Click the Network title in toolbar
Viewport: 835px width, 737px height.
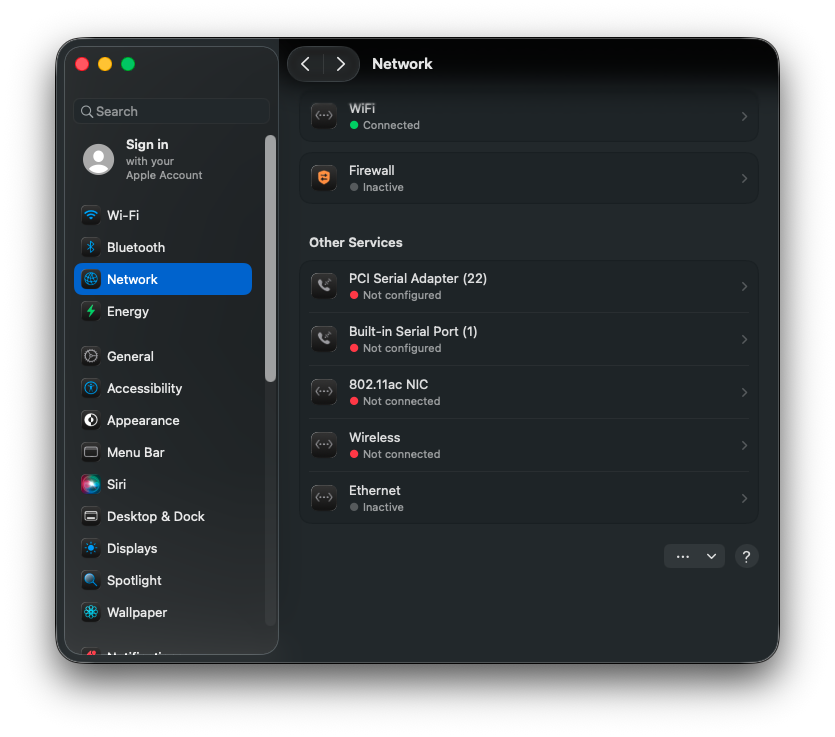402,64
